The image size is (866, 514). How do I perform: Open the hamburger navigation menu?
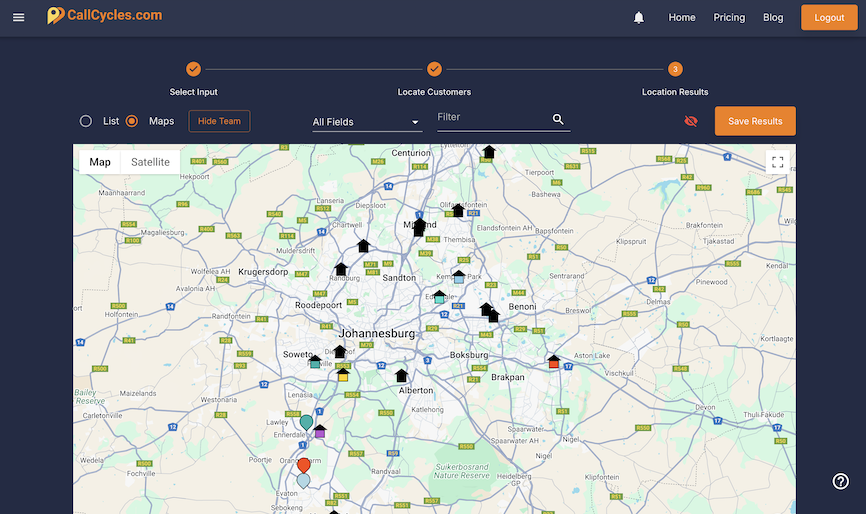18,17
